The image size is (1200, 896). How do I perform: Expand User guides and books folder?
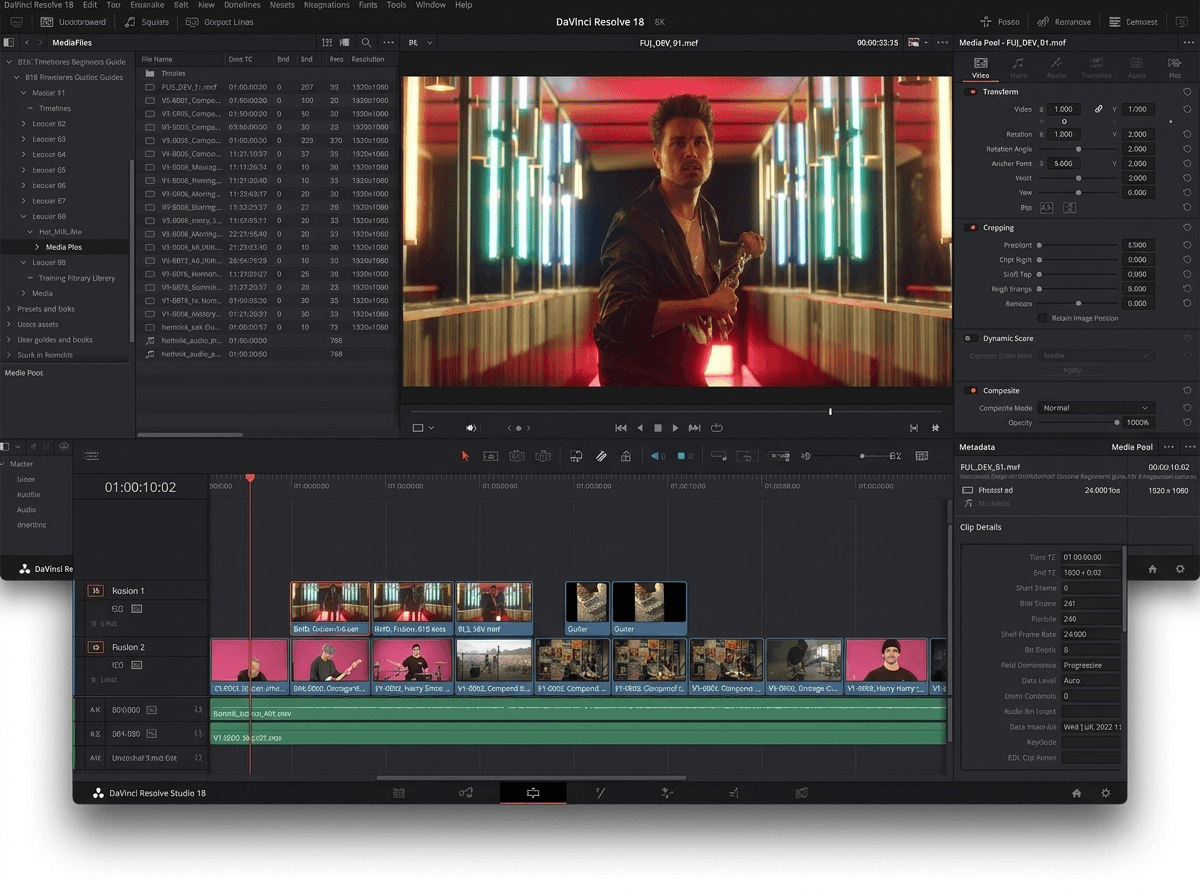pyautogui.click(x=9, y=340)
